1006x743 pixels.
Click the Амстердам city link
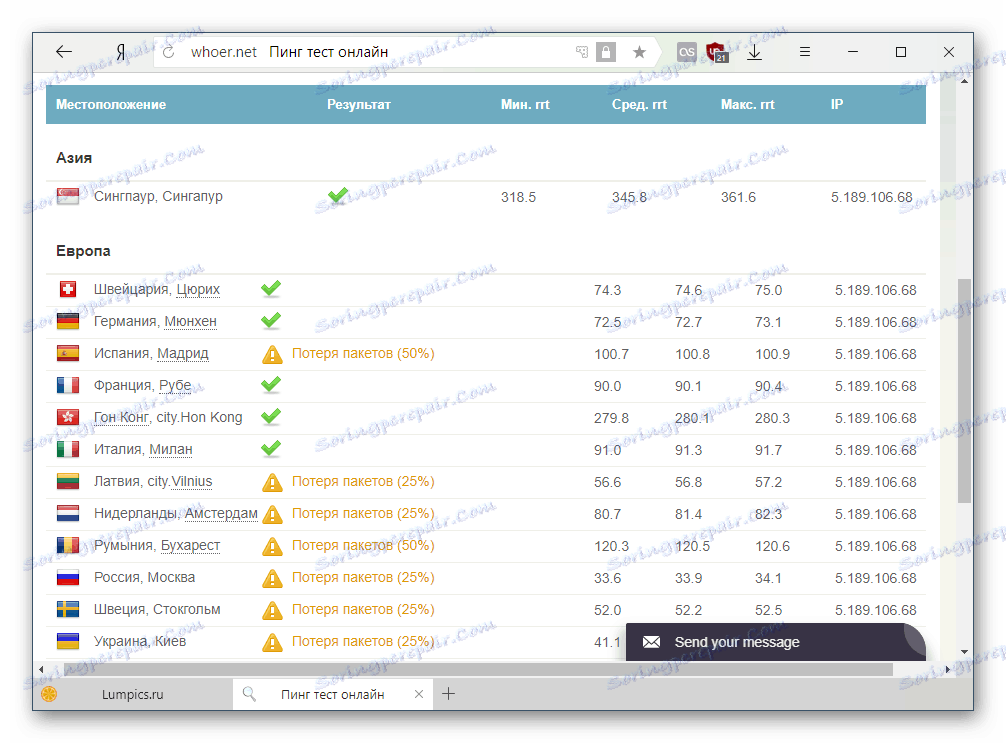221,514
